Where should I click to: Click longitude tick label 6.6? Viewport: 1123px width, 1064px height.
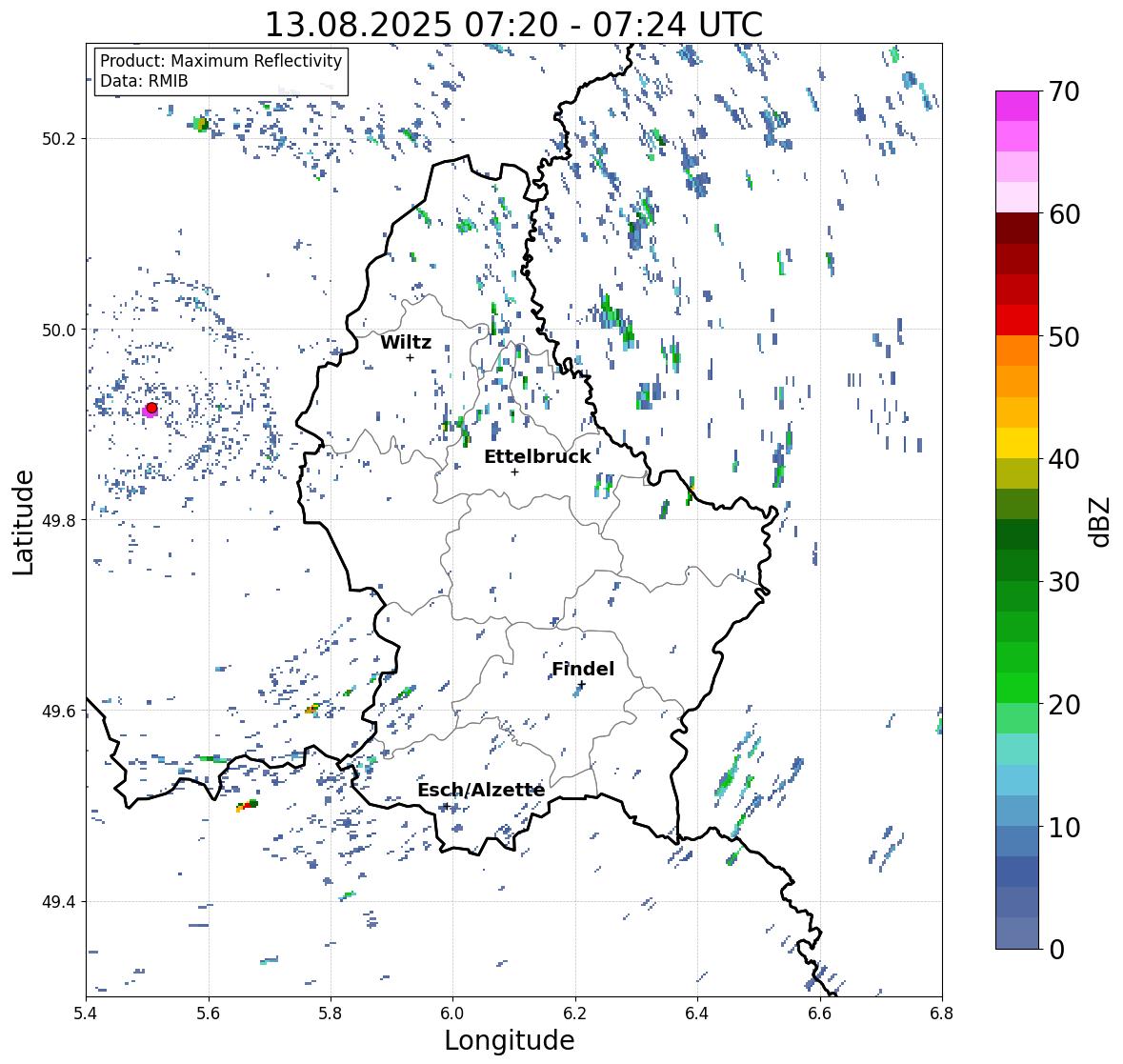pyautogui.click(x=820, y=1014)
